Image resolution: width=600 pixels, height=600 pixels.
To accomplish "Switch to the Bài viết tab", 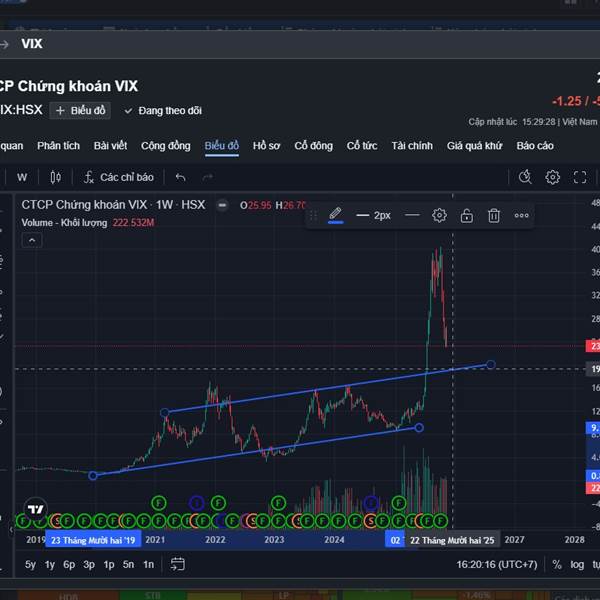I will click(x=110, y=146).
